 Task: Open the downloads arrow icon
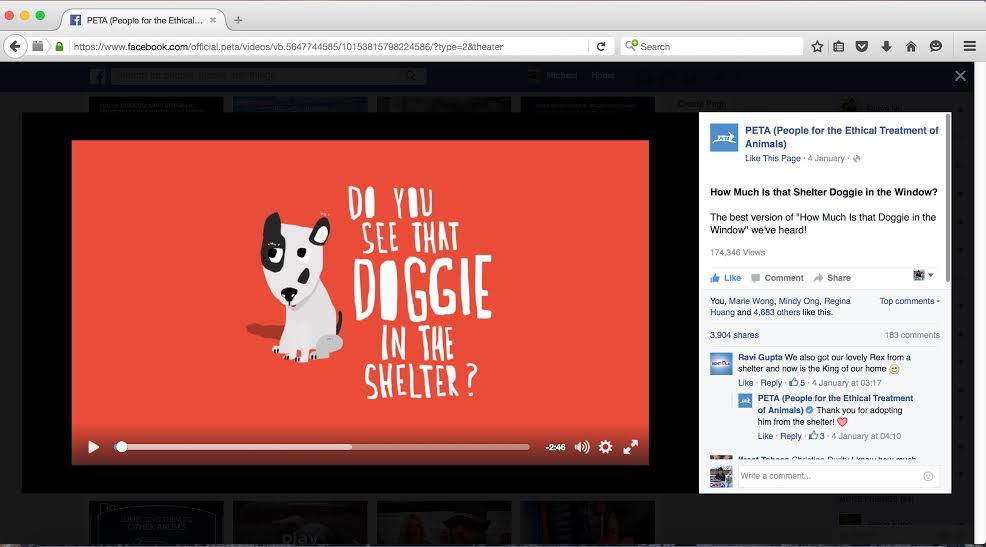click(887, 47)
